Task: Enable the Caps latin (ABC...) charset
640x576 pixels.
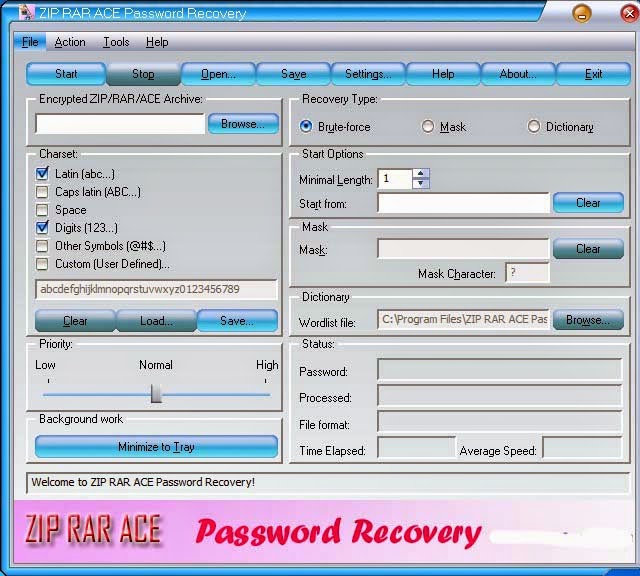Action: [x=42, y=192]
